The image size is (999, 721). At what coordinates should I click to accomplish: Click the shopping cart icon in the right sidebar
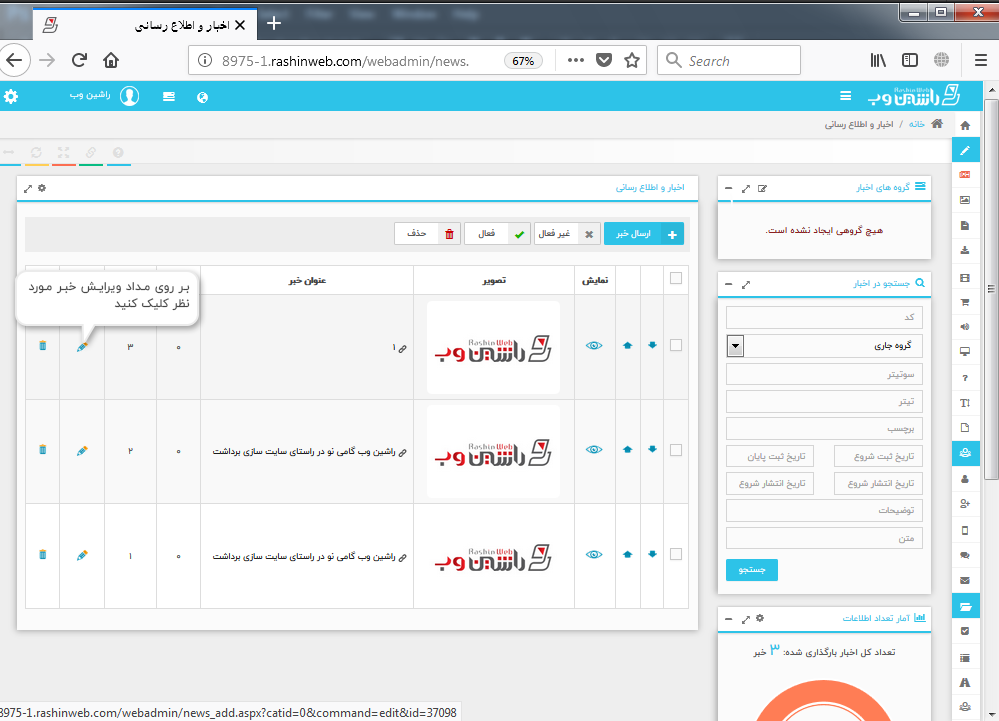pos(965,302)
